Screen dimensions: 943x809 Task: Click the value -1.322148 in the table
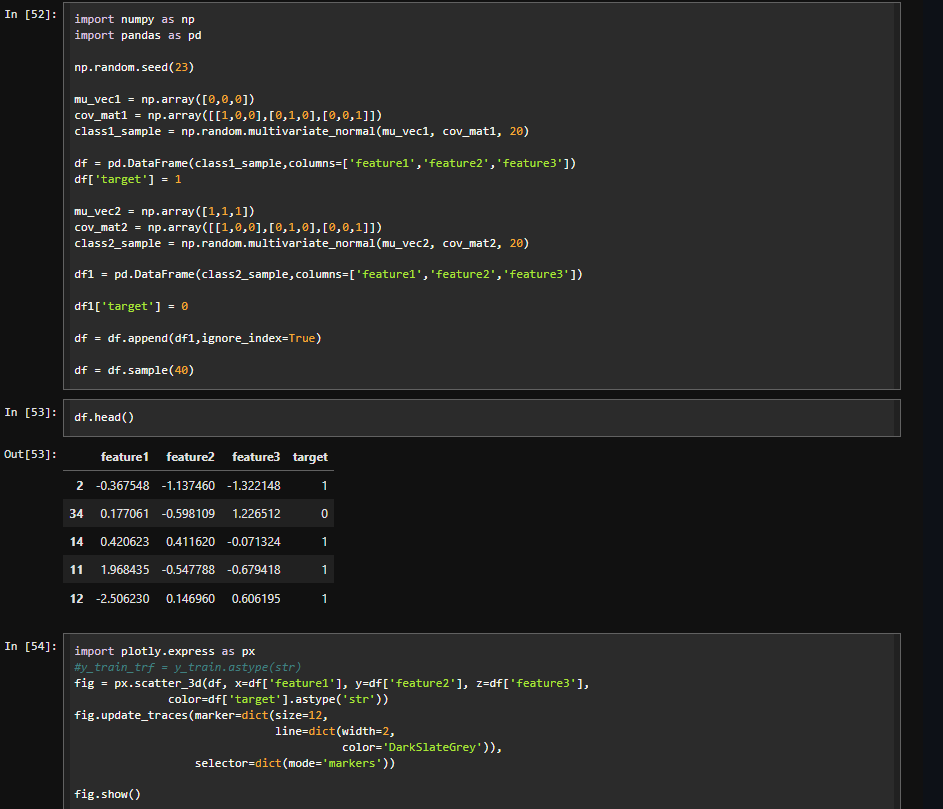click(254, 486)
